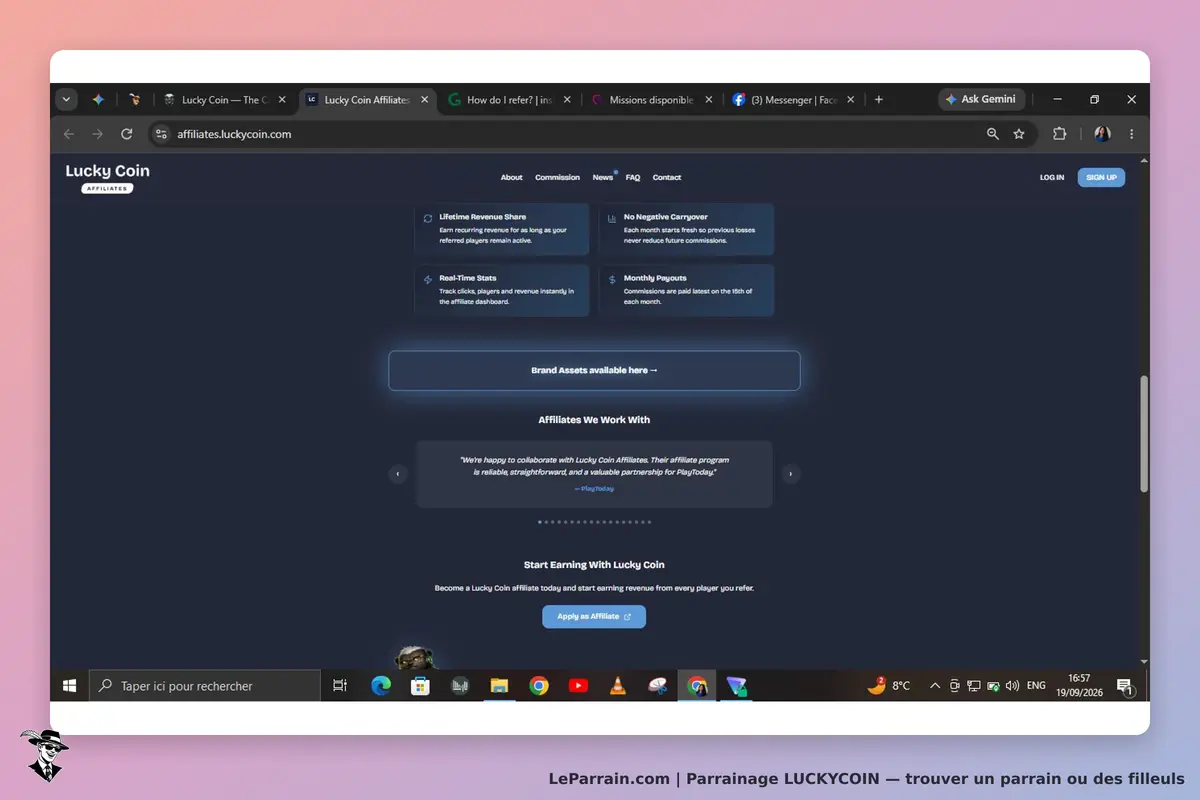Launch YouTube from the taskbar
The image size is (1200, 800).
(578, 686)
